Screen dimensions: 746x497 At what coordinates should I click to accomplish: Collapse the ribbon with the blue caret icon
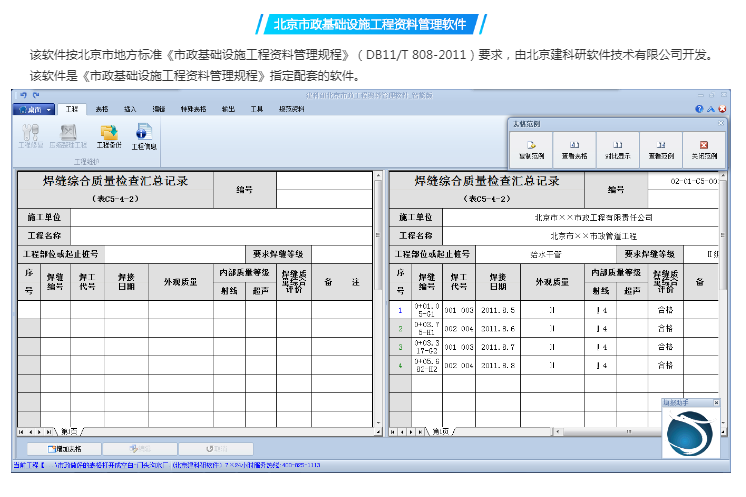[711, 109]
